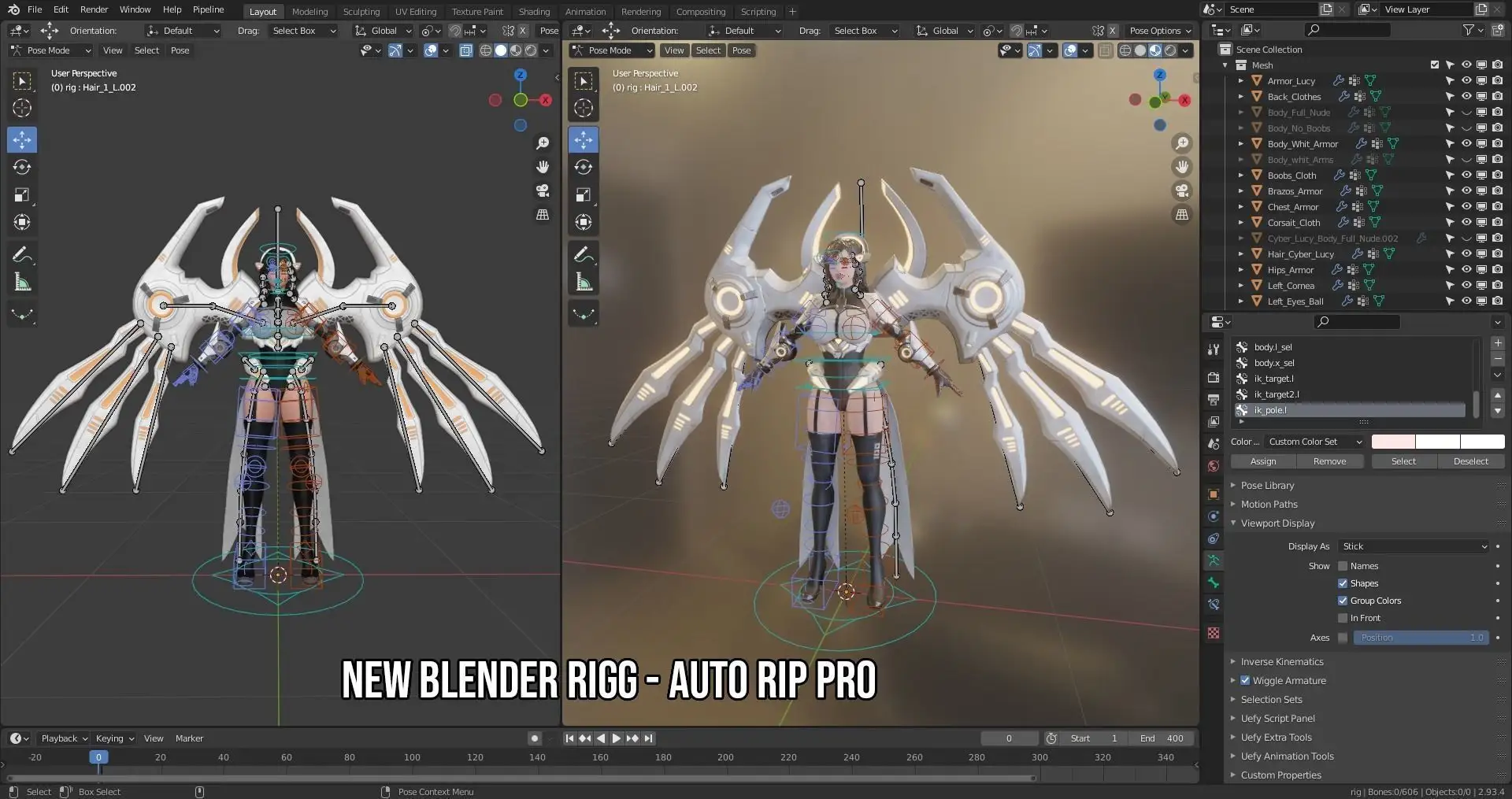1512x799 pixels.
Task: Expand the Inverse Kinematics panel
Action: (1281, 662)
